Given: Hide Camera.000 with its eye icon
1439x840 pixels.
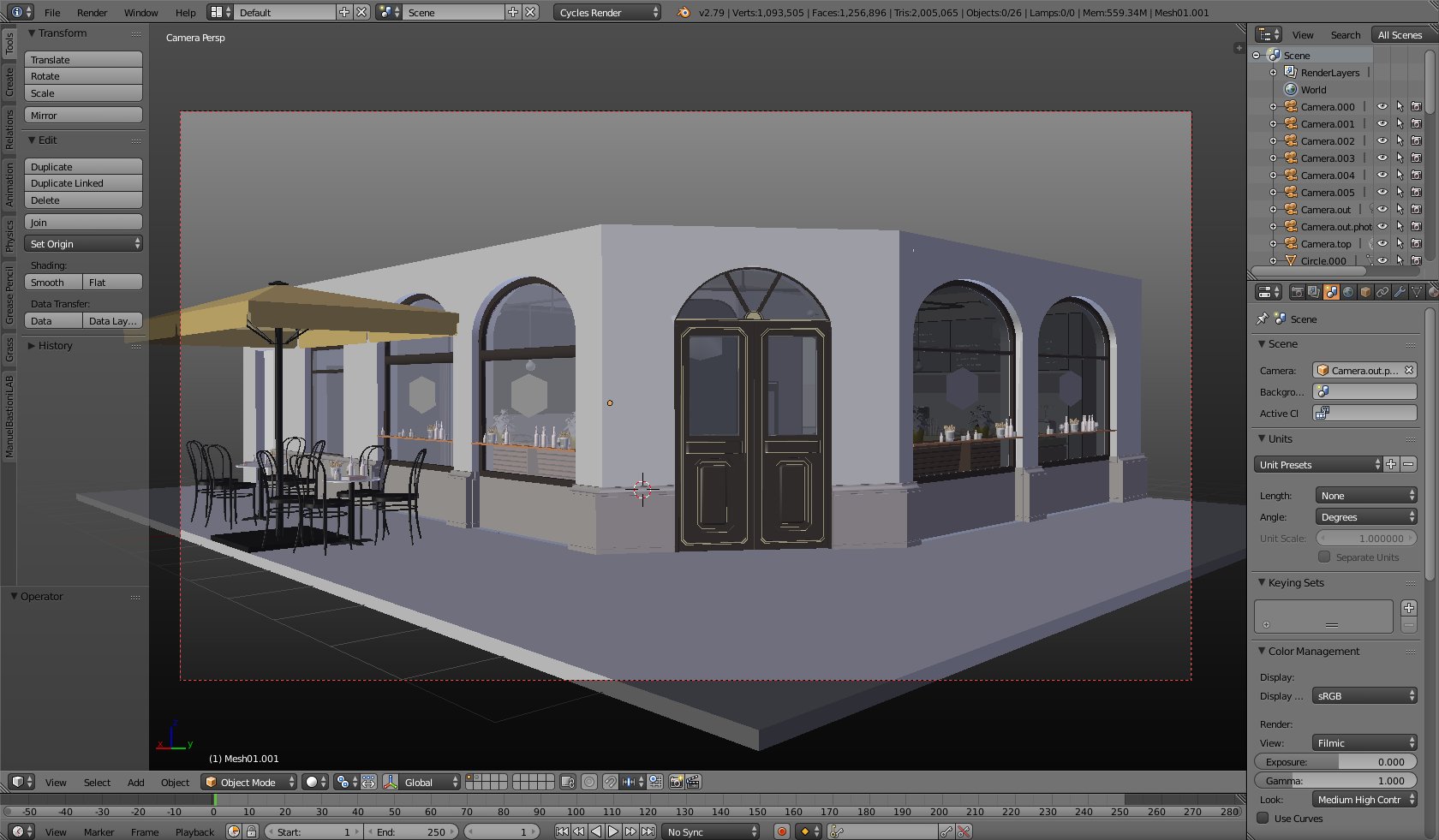Looking at the screenshot, I should pos(1382,106).
